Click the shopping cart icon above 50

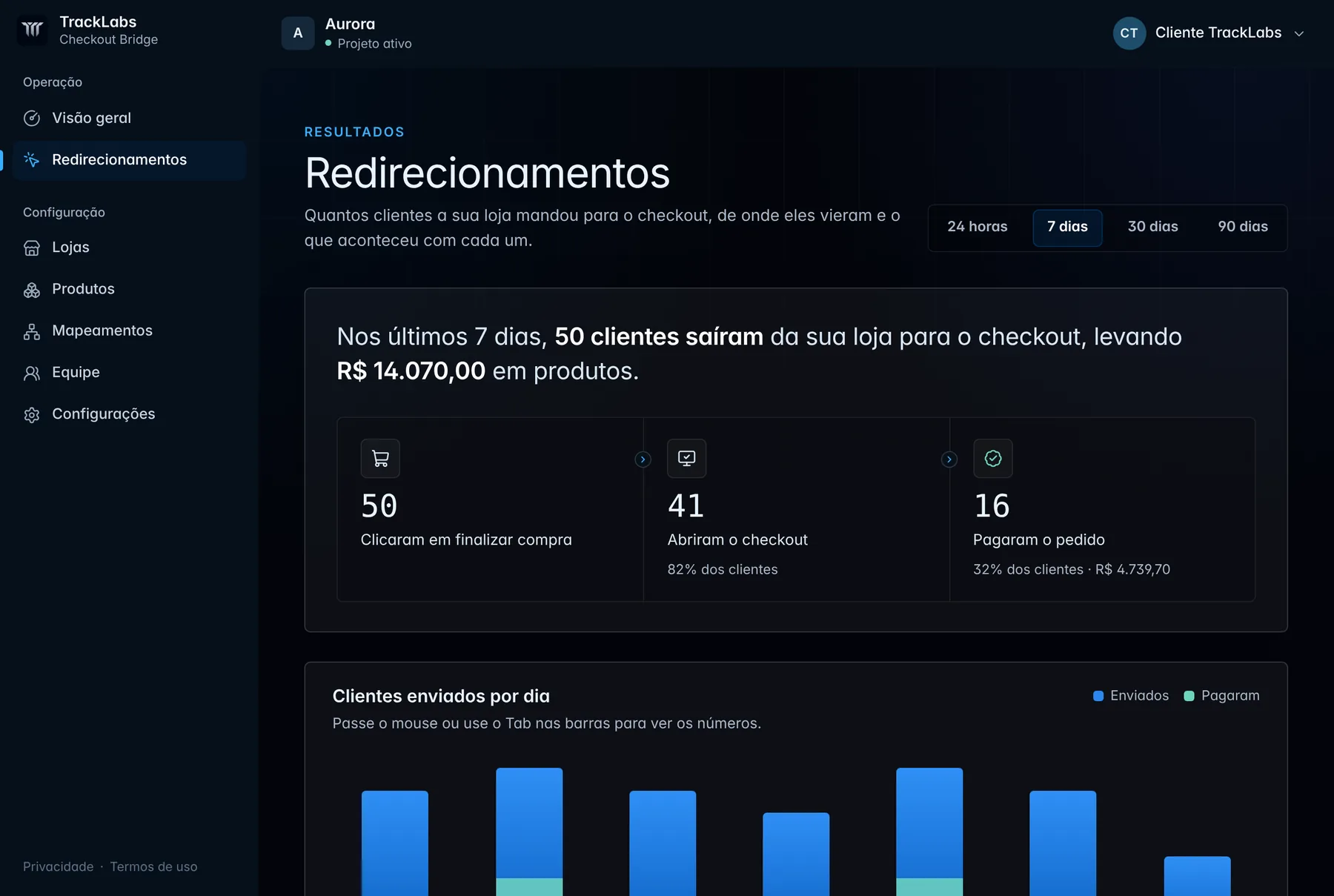pyautogui.click(x=380, y=459)
